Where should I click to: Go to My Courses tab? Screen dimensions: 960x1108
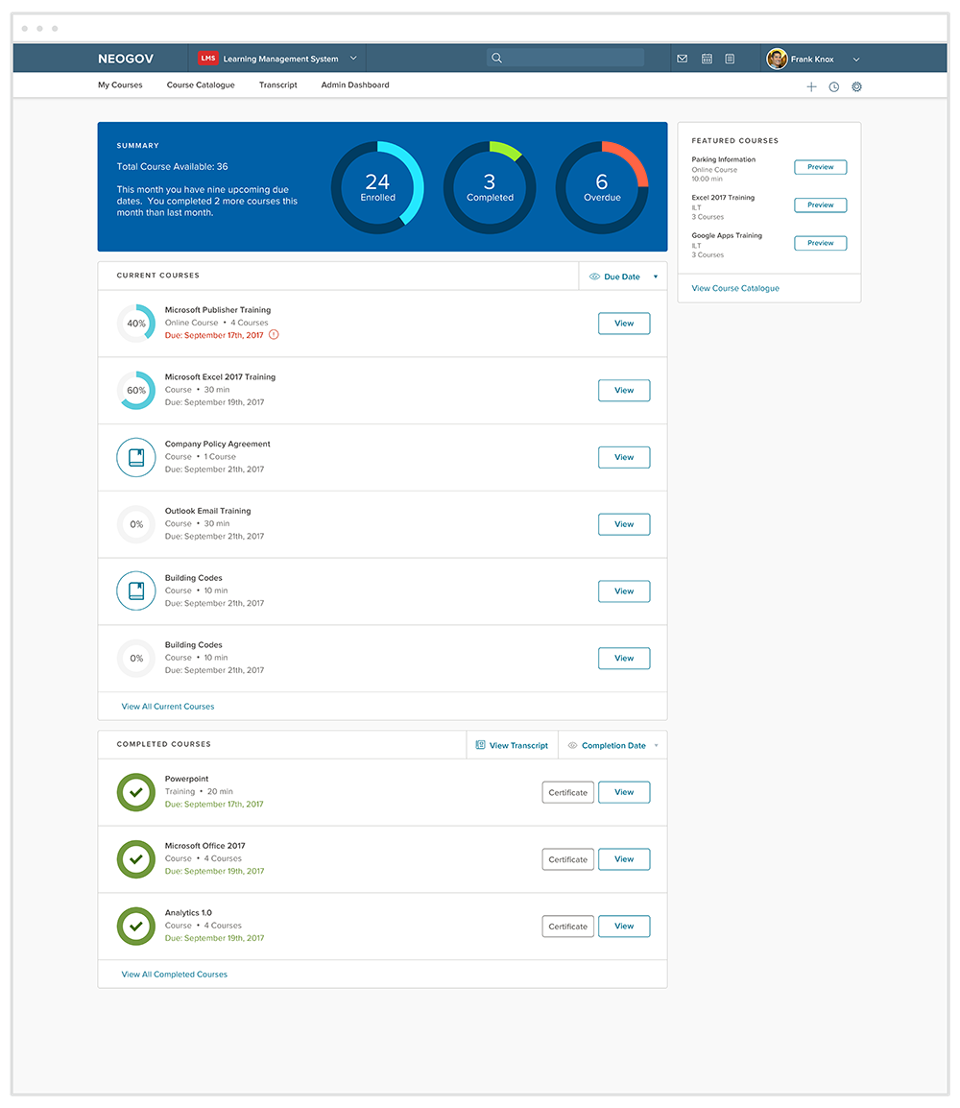click(120, 85)
